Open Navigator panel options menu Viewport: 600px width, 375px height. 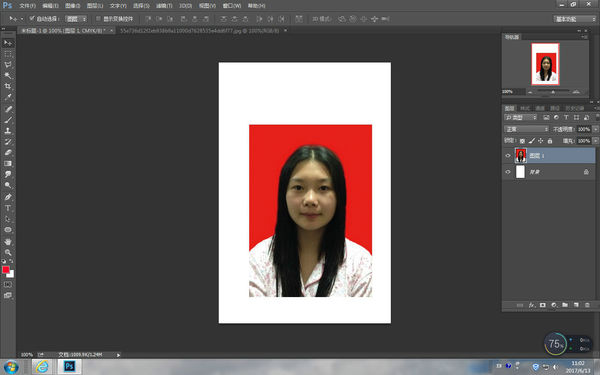pyautogui.click(x=584, y=37)
